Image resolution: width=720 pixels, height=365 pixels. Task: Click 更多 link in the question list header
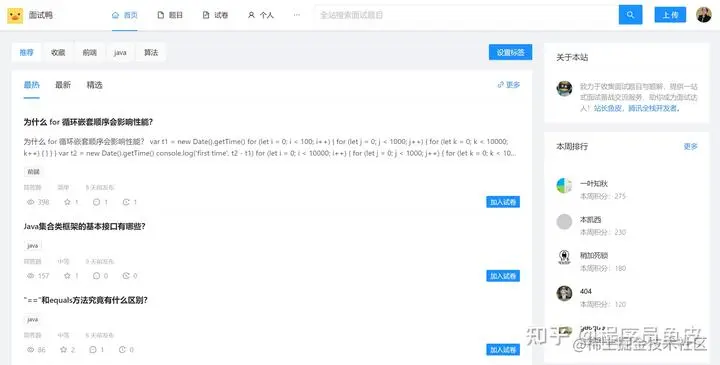tap(513, 84)
